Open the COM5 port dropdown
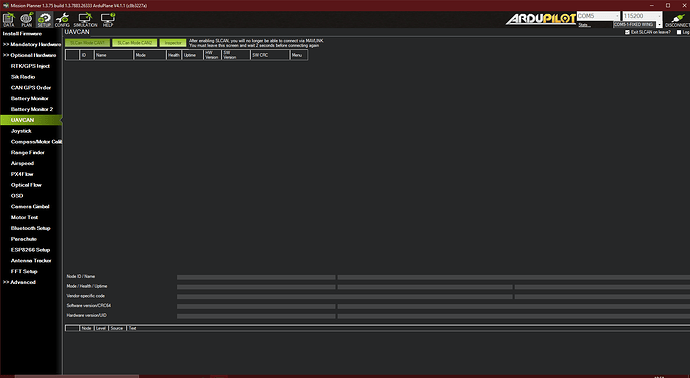Viewport: 690px width, 378px height. click(598, 16)
